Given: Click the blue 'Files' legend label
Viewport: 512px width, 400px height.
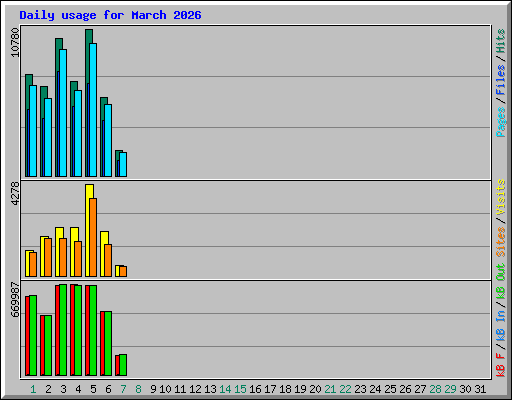Looking at the screenshot, I should pyautogui.click(x=500, y=80).
